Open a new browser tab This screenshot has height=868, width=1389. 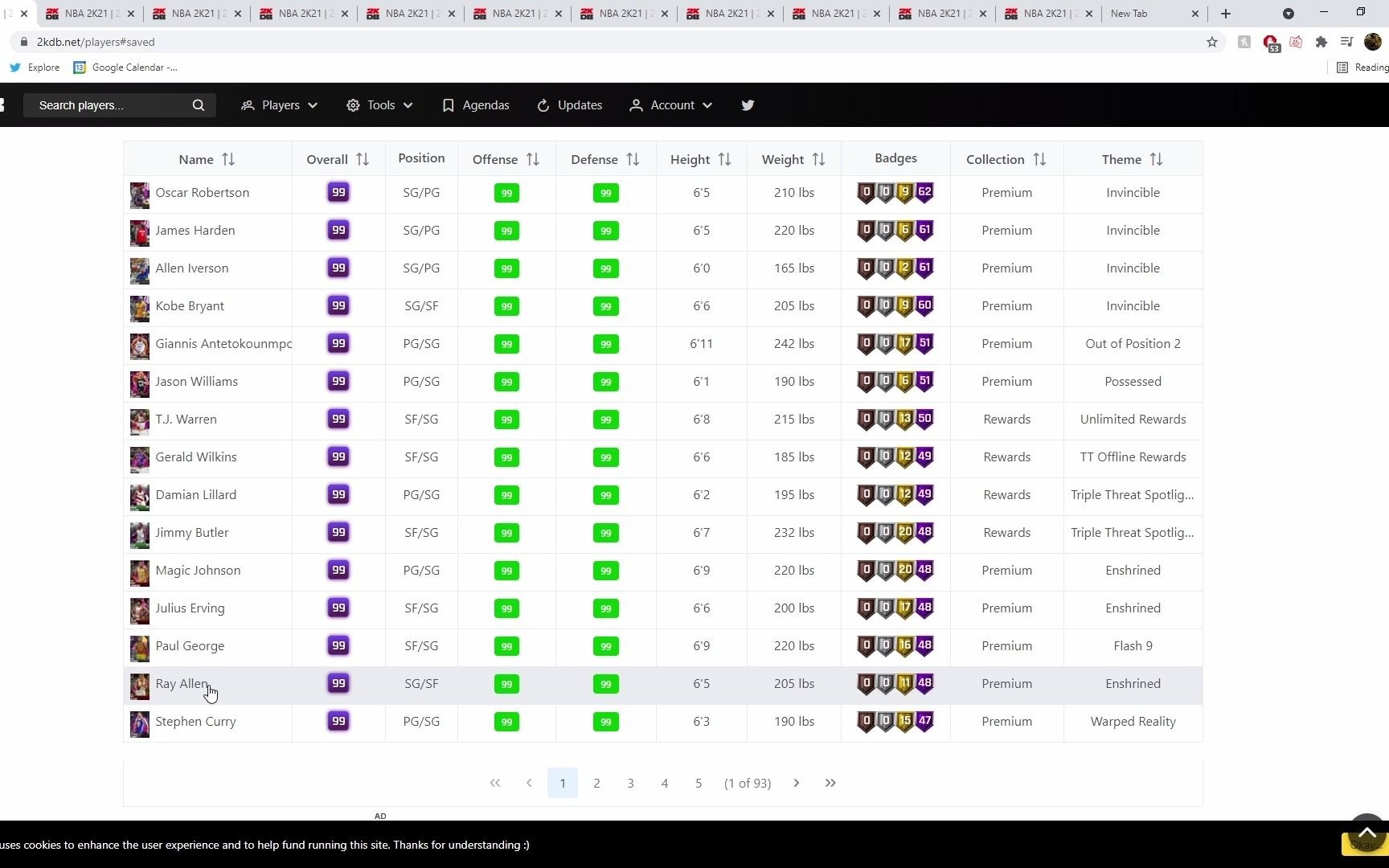coord(1226,14)
